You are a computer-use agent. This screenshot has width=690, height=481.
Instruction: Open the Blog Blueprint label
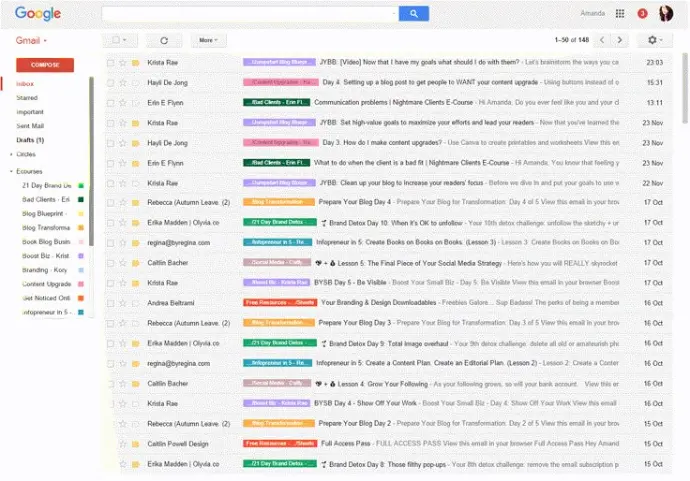[44, 213]
